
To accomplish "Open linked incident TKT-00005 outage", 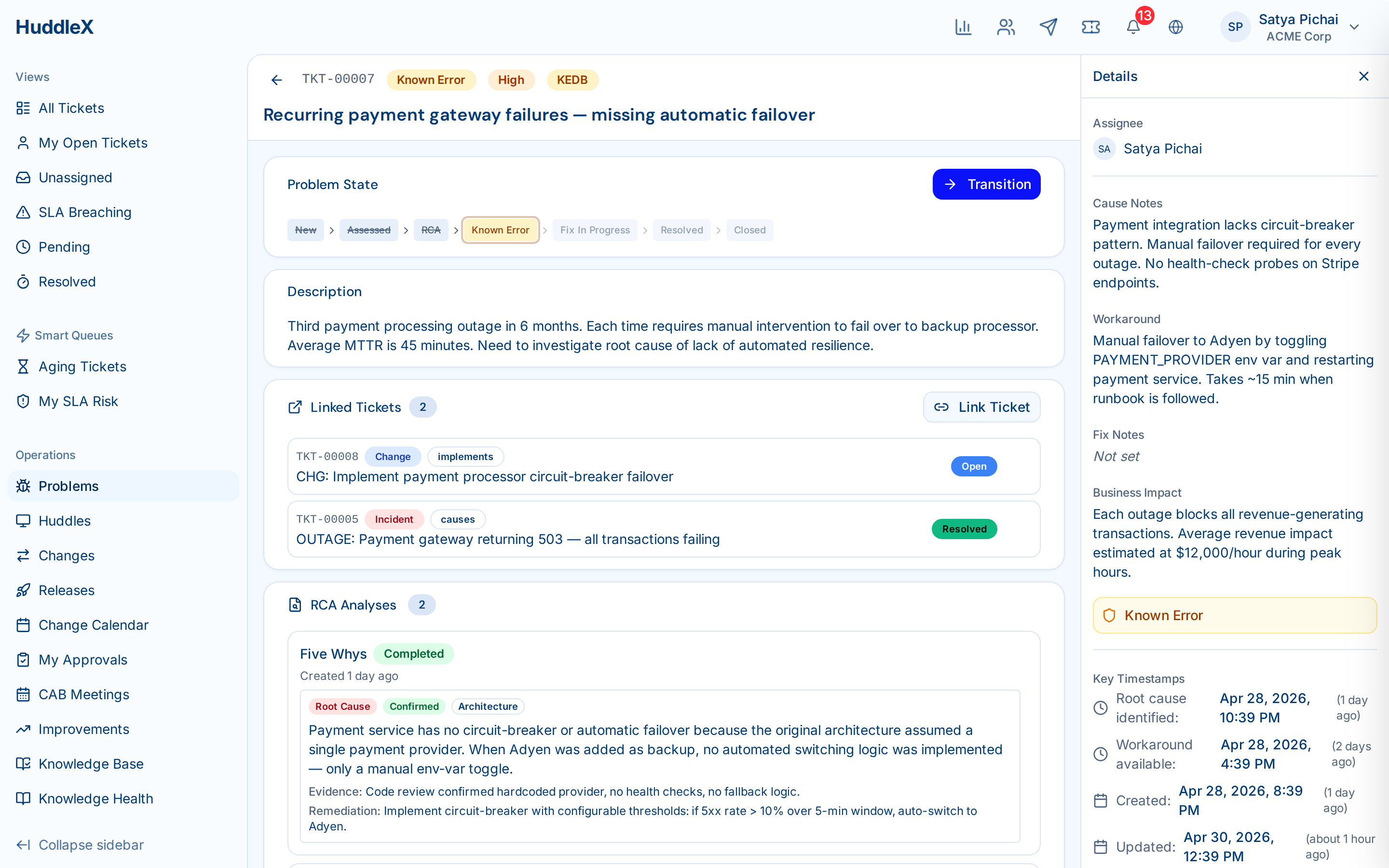I will tap(664, 529).
